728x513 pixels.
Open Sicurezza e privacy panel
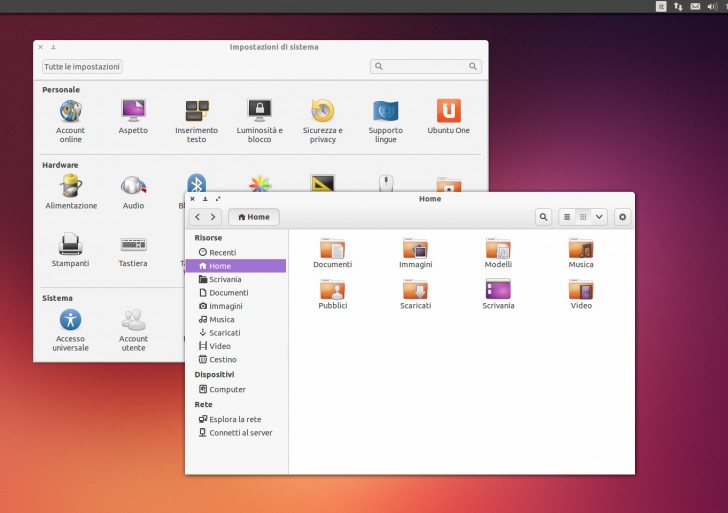click(x=322, y=113)
